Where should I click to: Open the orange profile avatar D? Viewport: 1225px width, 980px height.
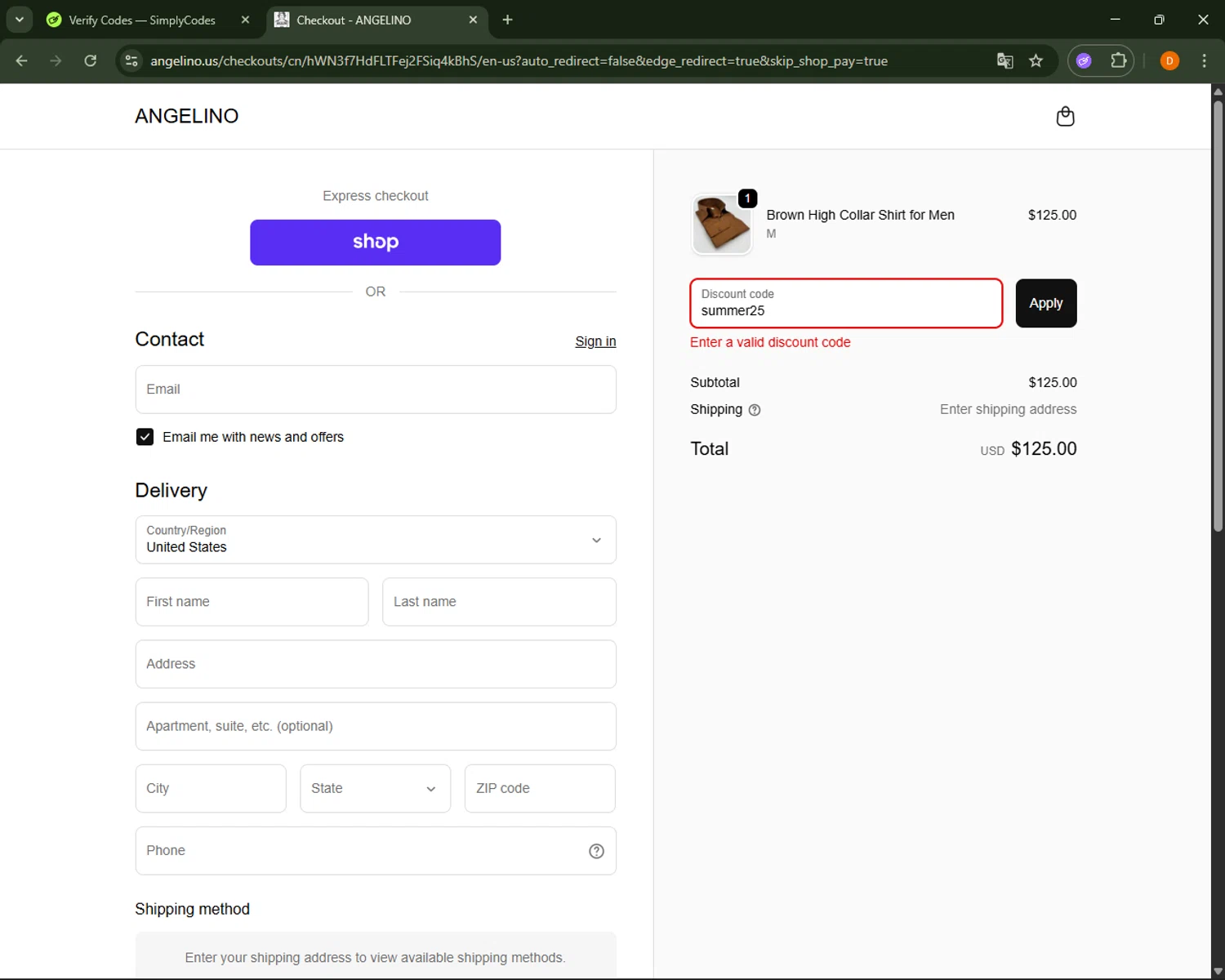pyautogui.click(x=1169, y=60)
